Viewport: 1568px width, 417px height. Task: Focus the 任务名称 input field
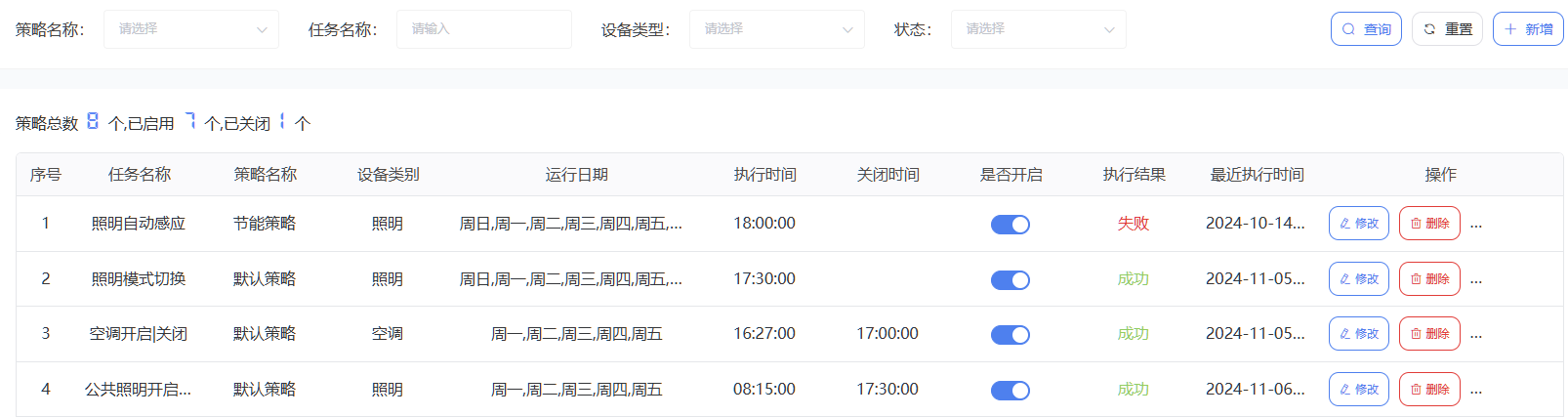tap(484, 29)
